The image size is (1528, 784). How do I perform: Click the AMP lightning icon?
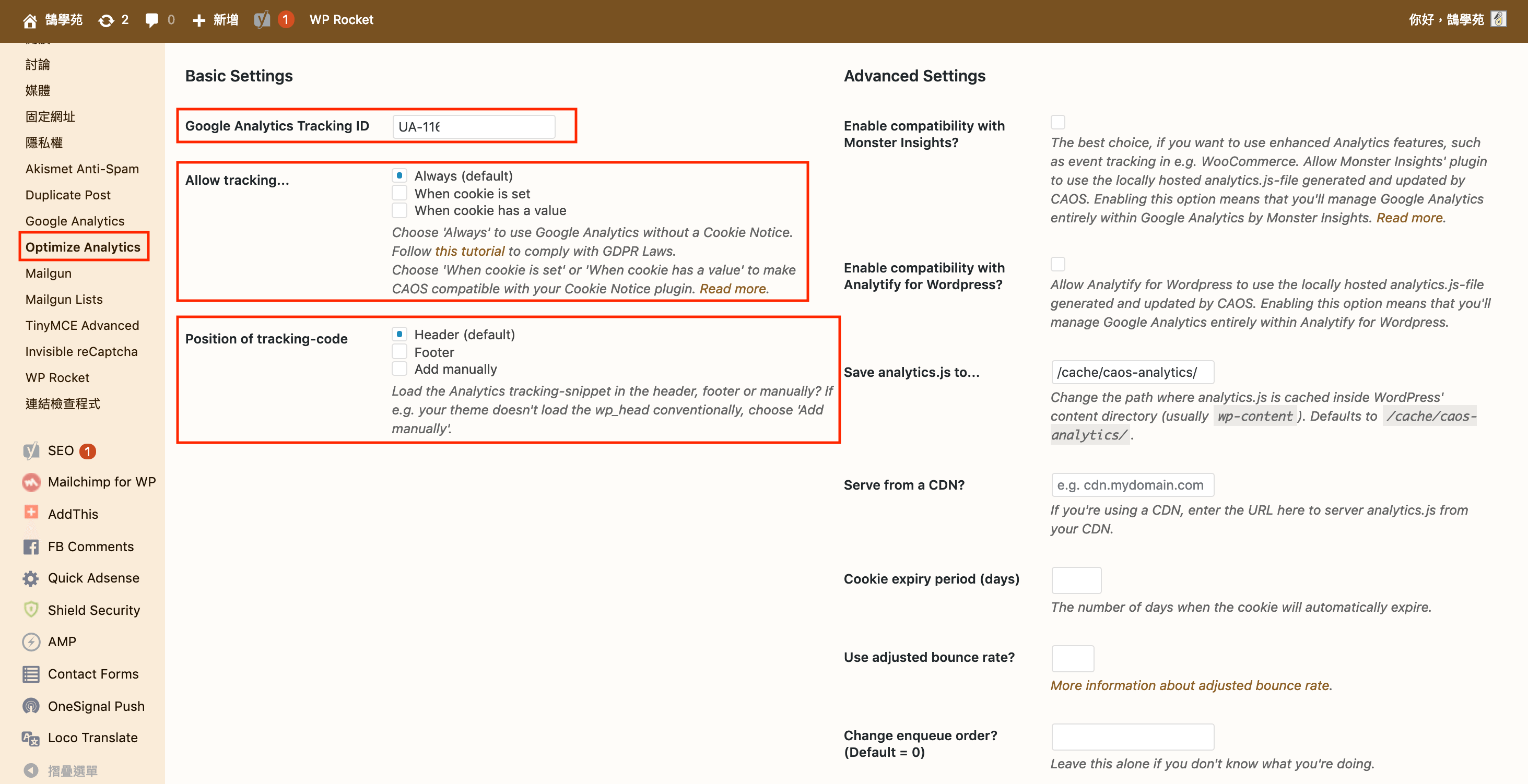click(31, 642)
